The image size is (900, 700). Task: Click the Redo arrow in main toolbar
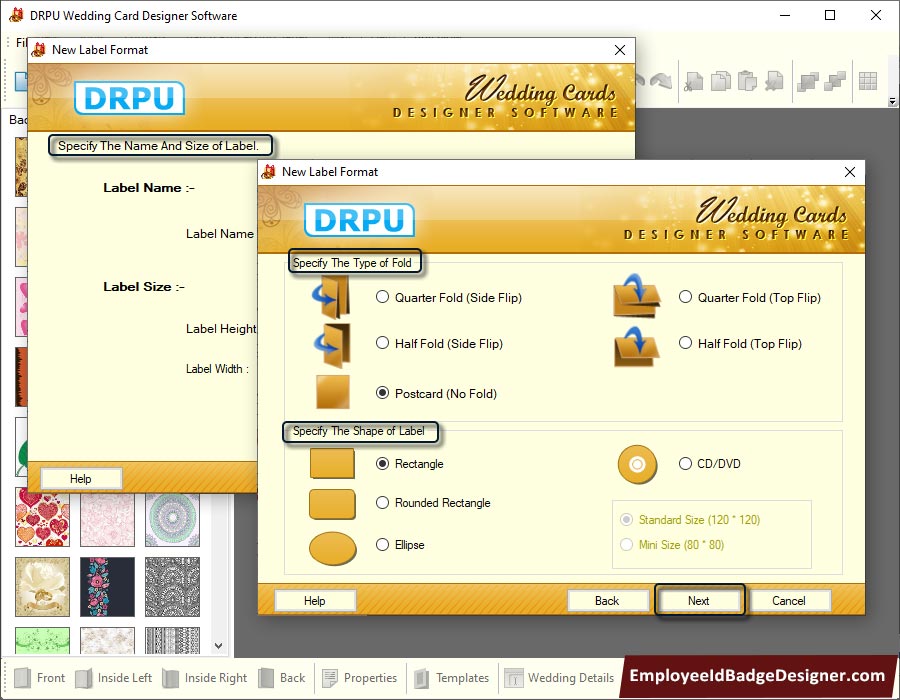coord(661,80)
